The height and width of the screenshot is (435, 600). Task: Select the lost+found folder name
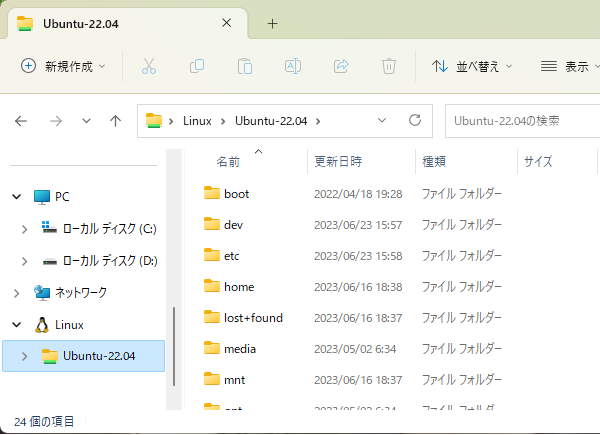coord(253,318)
